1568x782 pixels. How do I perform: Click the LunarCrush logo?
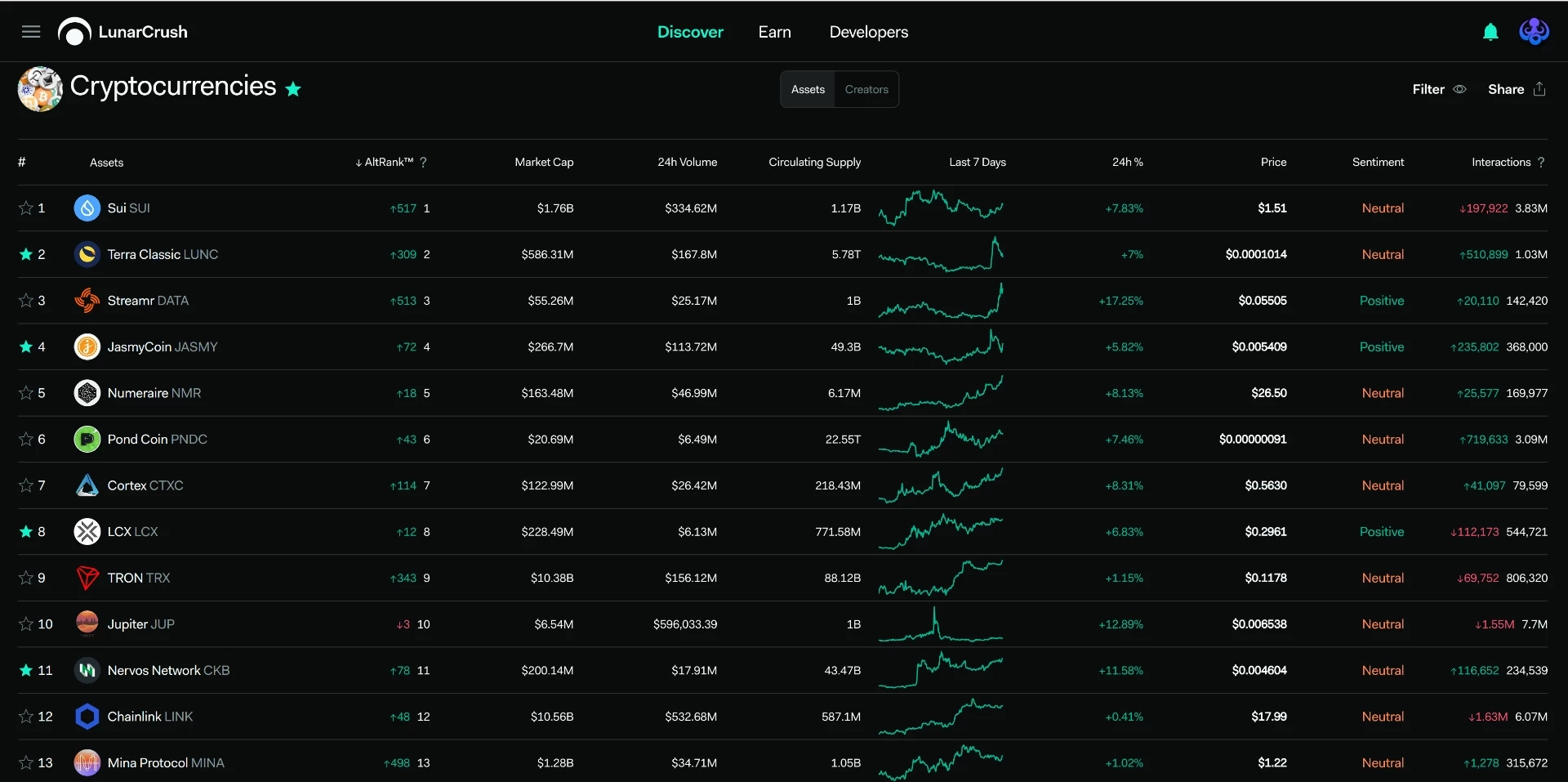coord(122,32)
